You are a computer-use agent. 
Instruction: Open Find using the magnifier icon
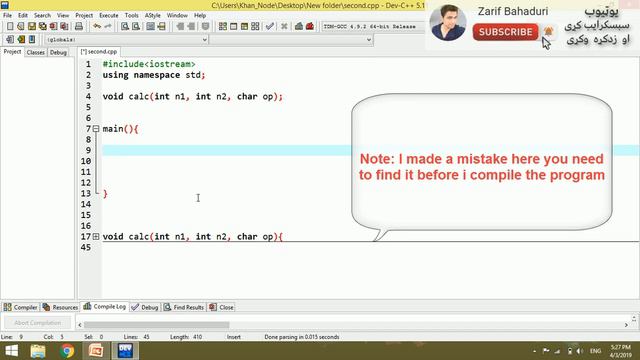(125, 27)
